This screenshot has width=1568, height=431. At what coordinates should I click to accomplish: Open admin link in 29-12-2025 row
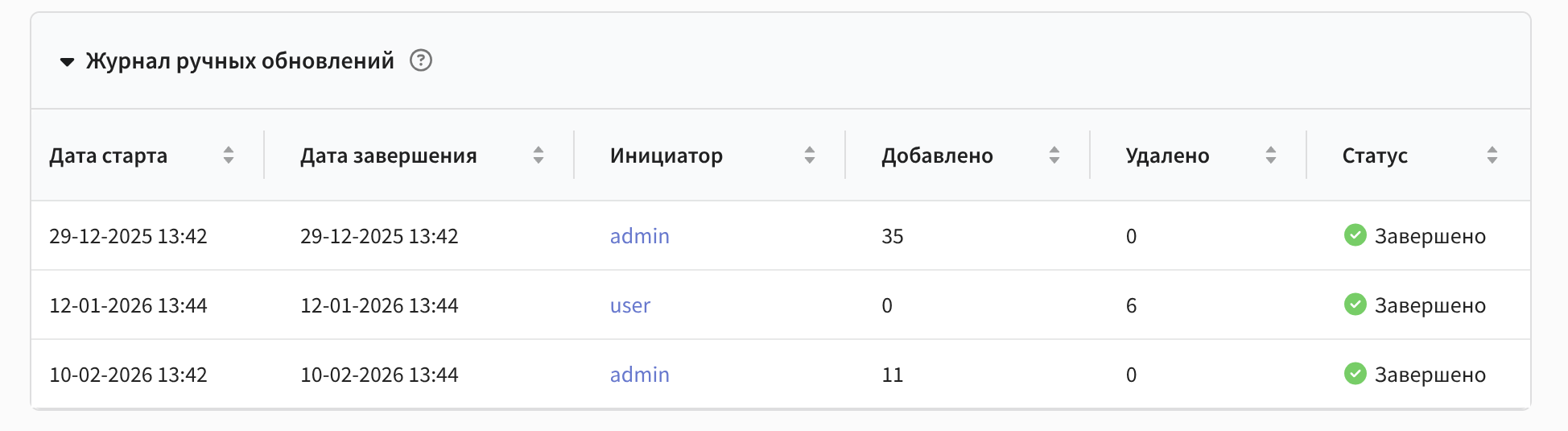click(640, 236)
